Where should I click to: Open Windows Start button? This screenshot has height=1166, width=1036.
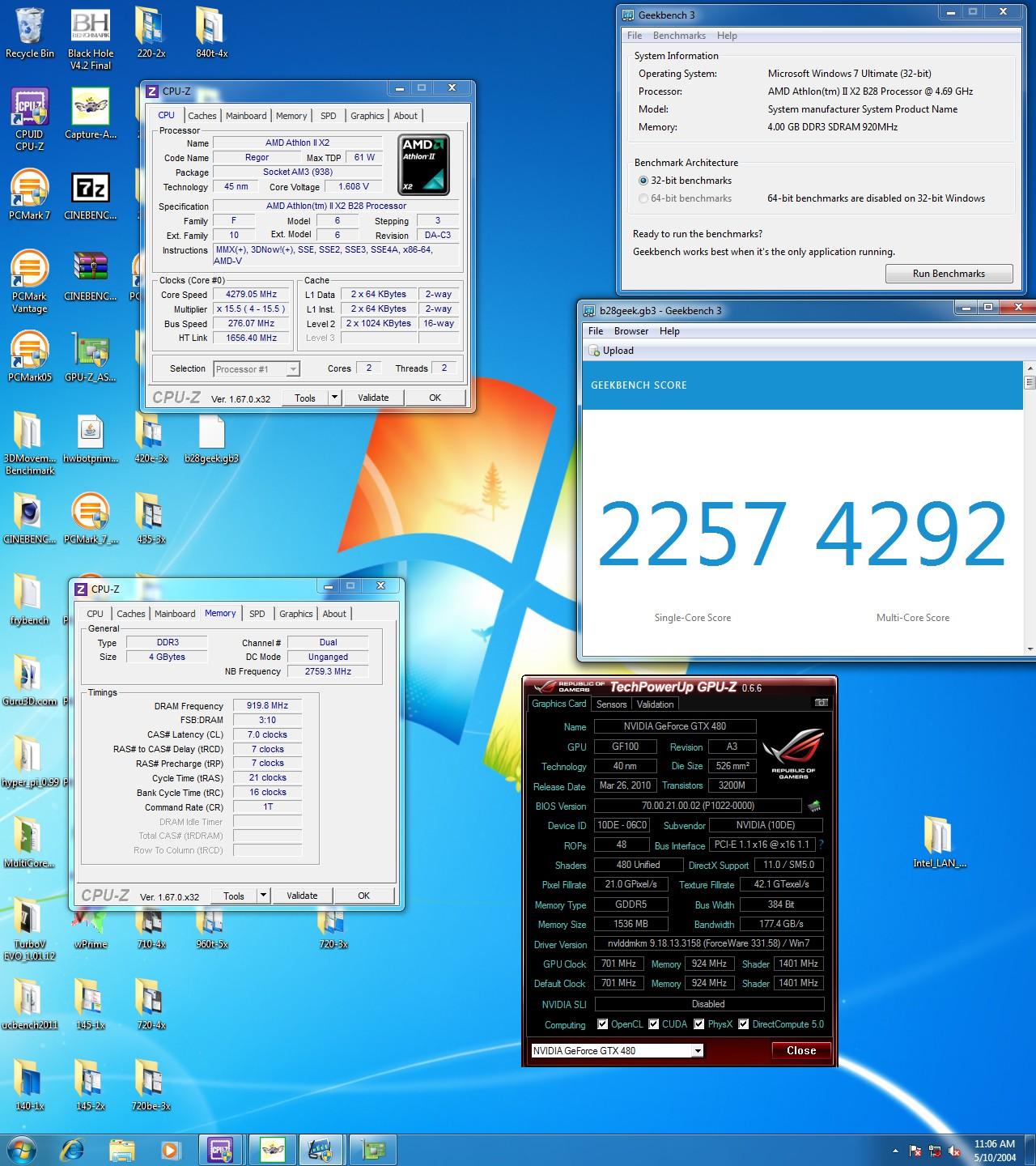(20, 1148)
